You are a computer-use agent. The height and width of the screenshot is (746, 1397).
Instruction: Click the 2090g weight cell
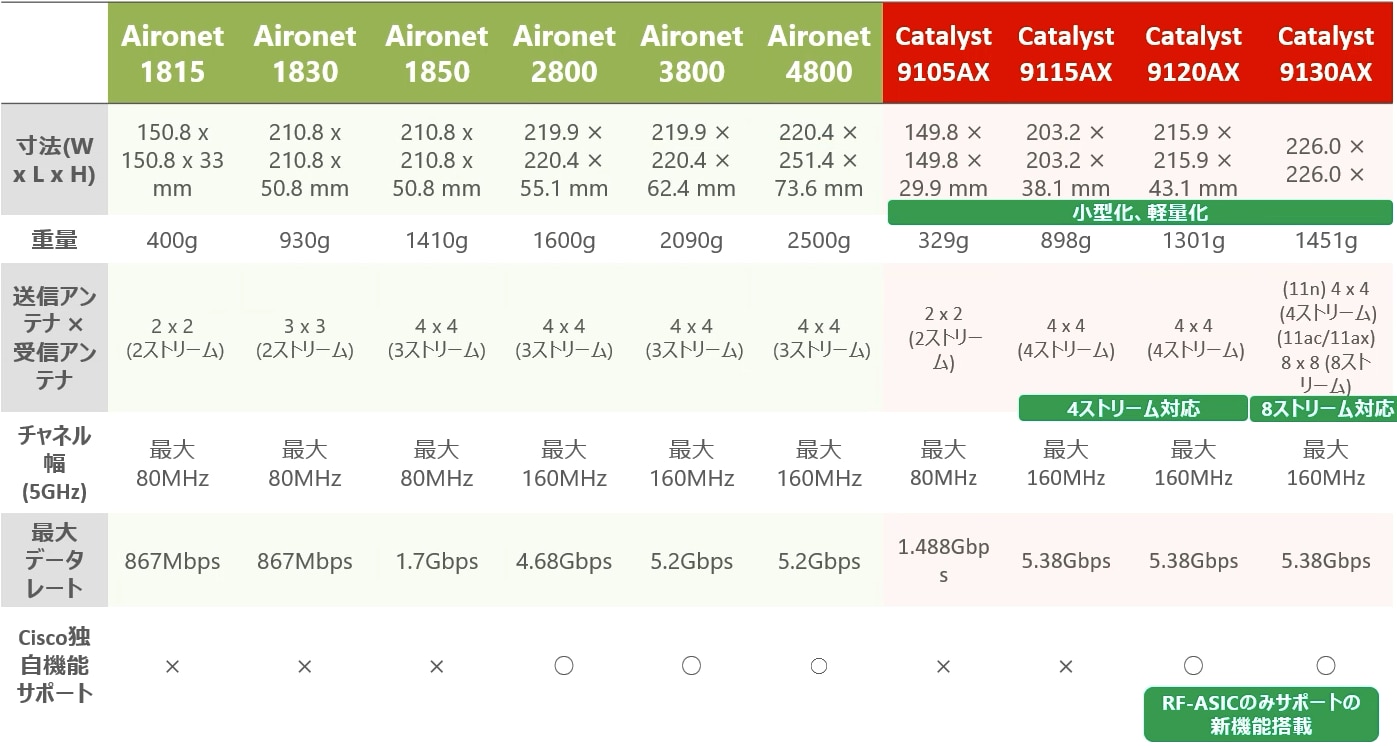click(x=692, y=241)
